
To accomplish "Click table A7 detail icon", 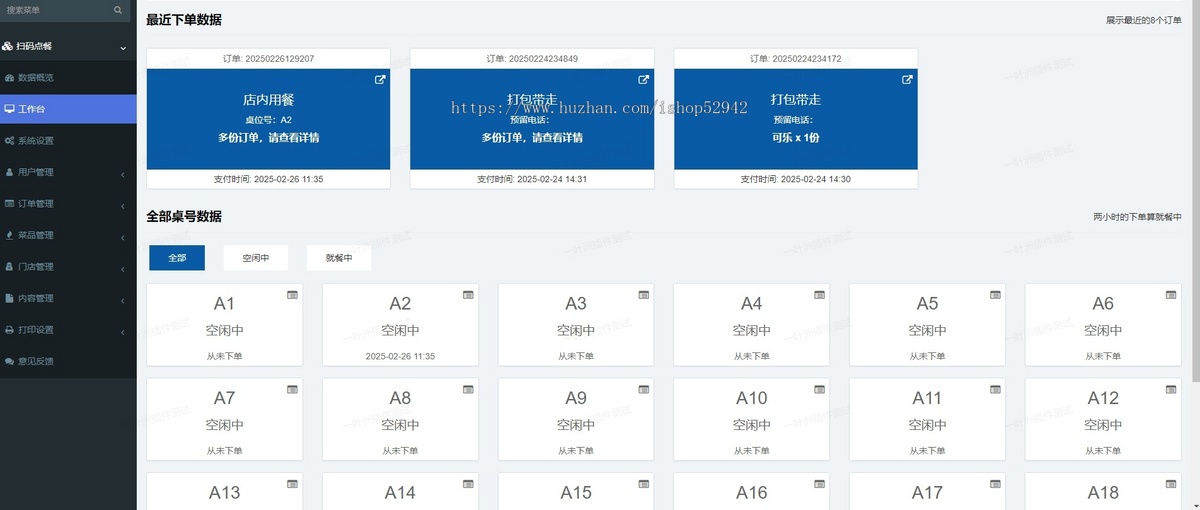I will tap(292, 389).
